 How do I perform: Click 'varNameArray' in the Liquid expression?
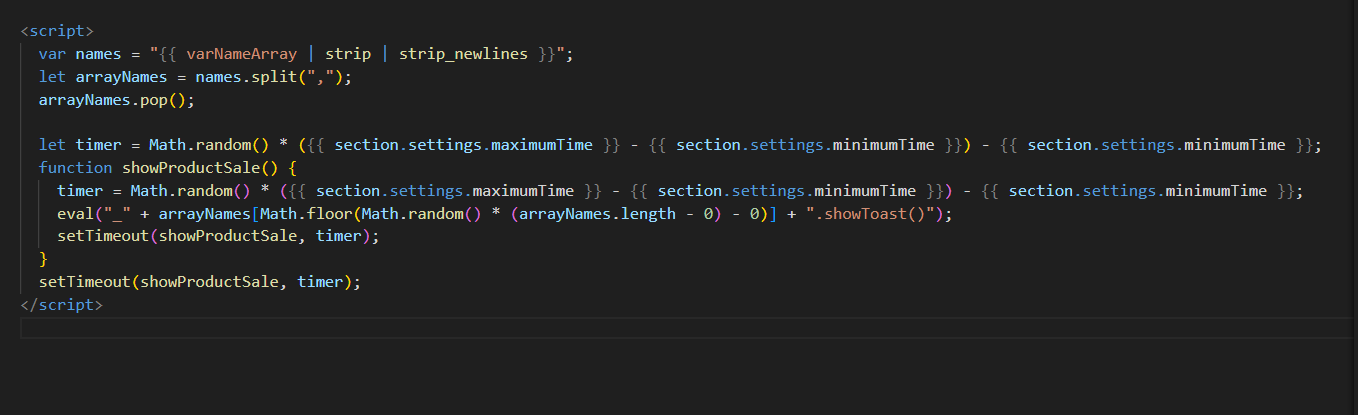pos(240,54)
